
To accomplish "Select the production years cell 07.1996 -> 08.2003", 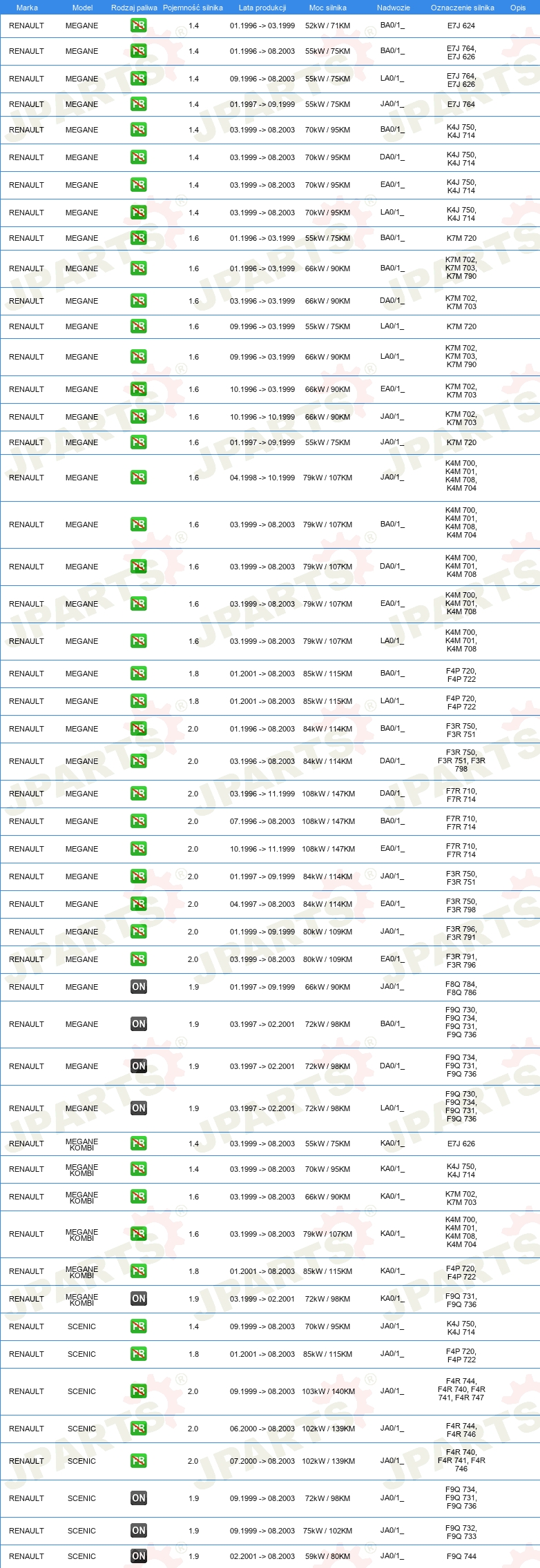I will coord(262,821).
